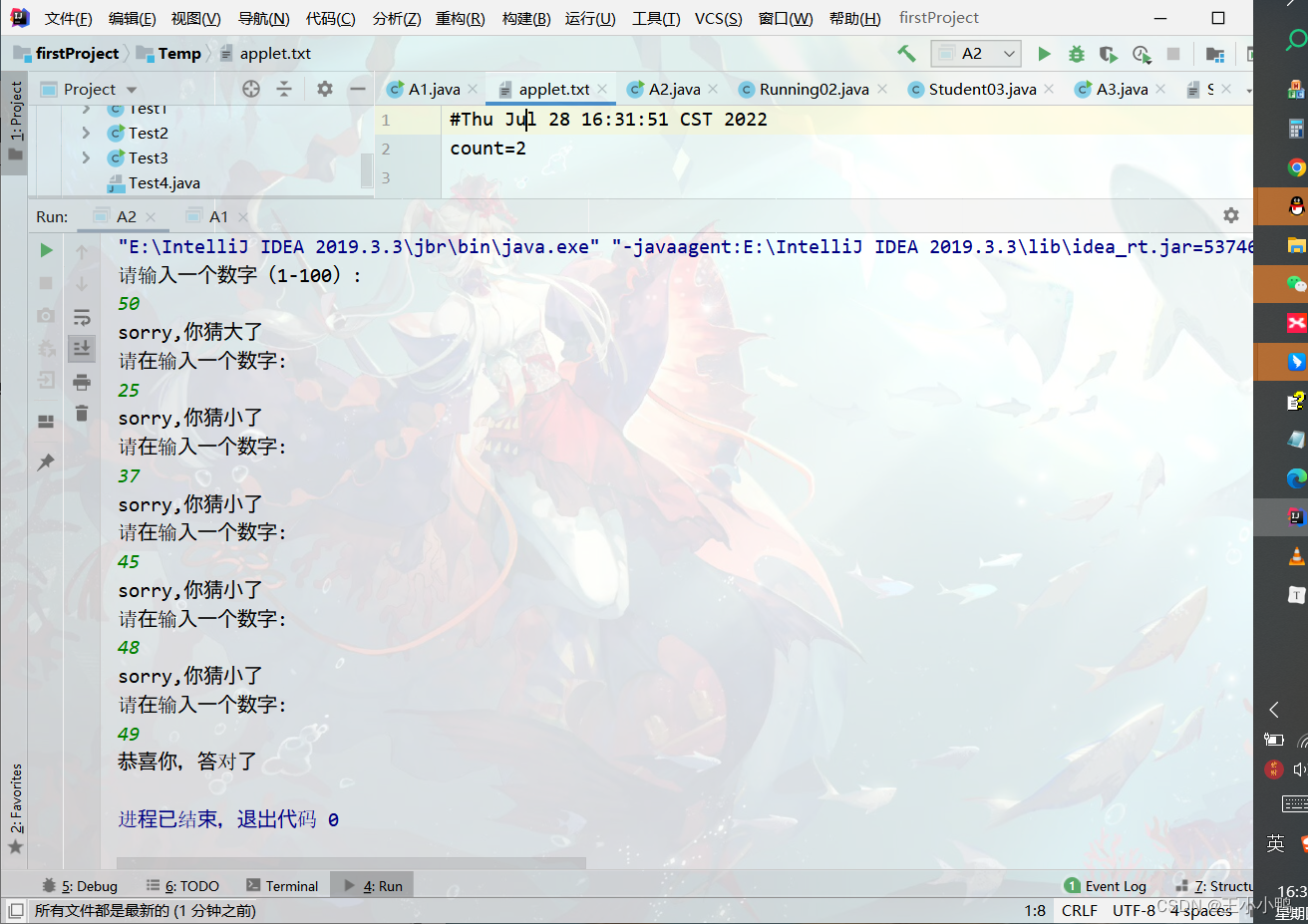The image size is (1308, 924).
Task: Show hidden editor tabs dropdown
Action: tap(1248, 90)
